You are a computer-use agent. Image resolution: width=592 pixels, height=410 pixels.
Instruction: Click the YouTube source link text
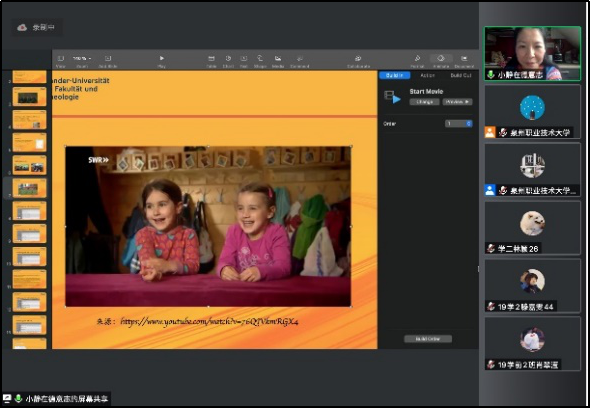tap(209, 322)
